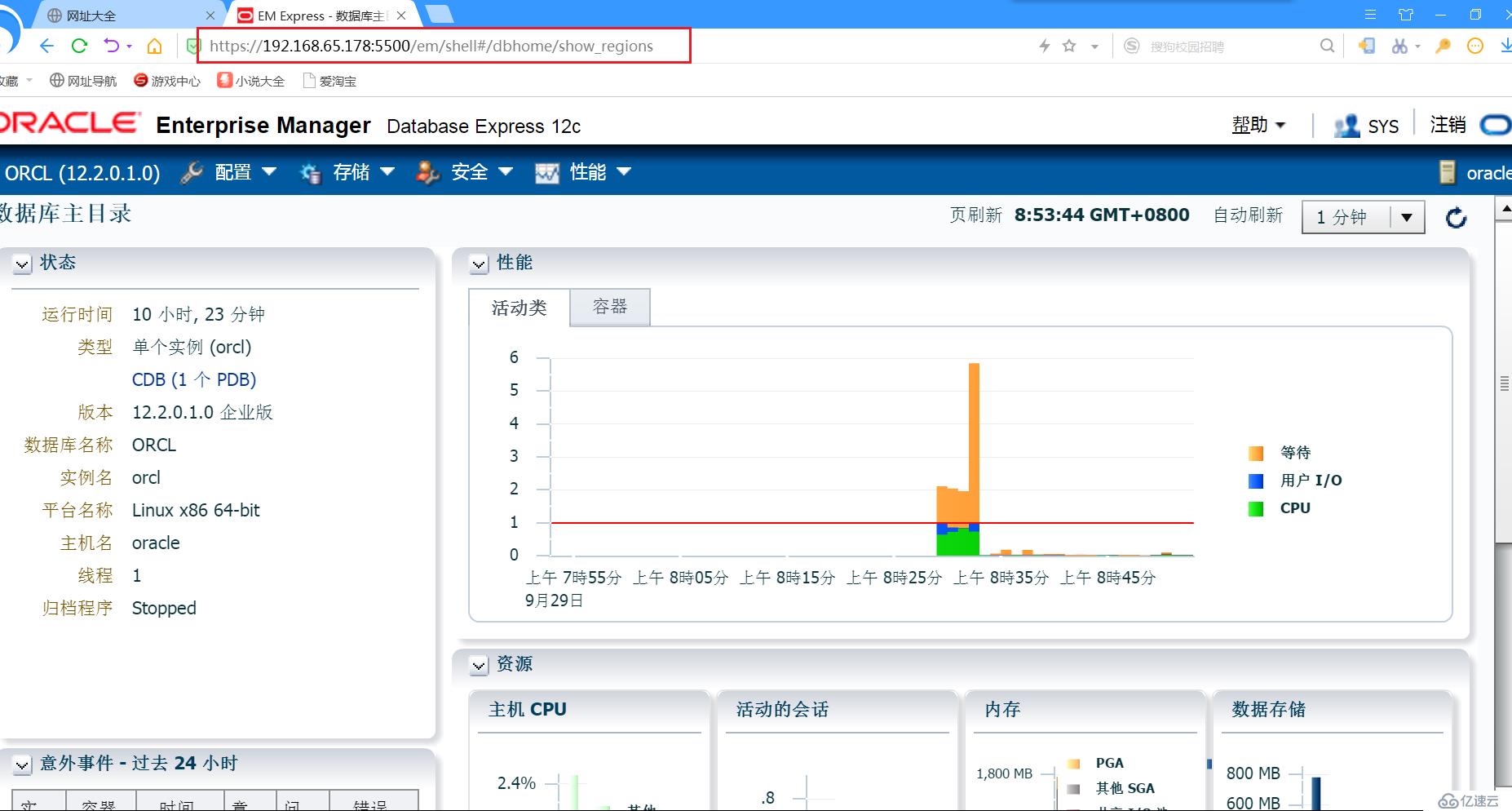Collapse the 资源 section
1512x811 pixels.
click(479, 665)
